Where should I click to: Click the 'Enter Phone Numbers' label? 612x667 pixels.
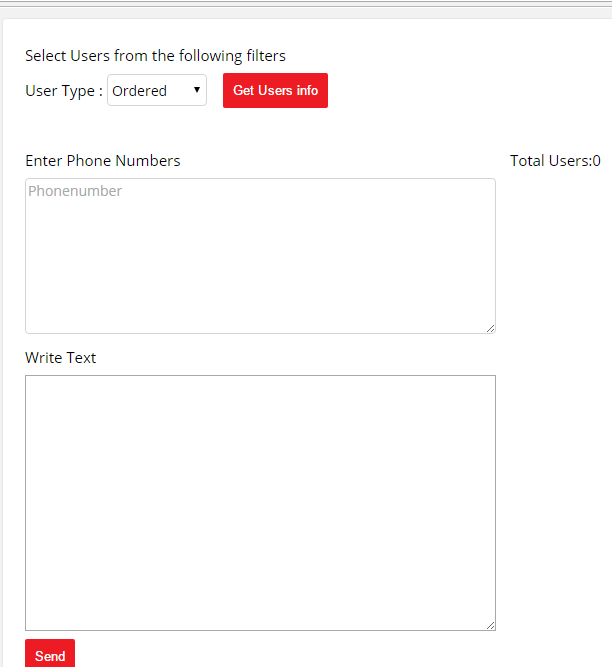pos(103,161)
